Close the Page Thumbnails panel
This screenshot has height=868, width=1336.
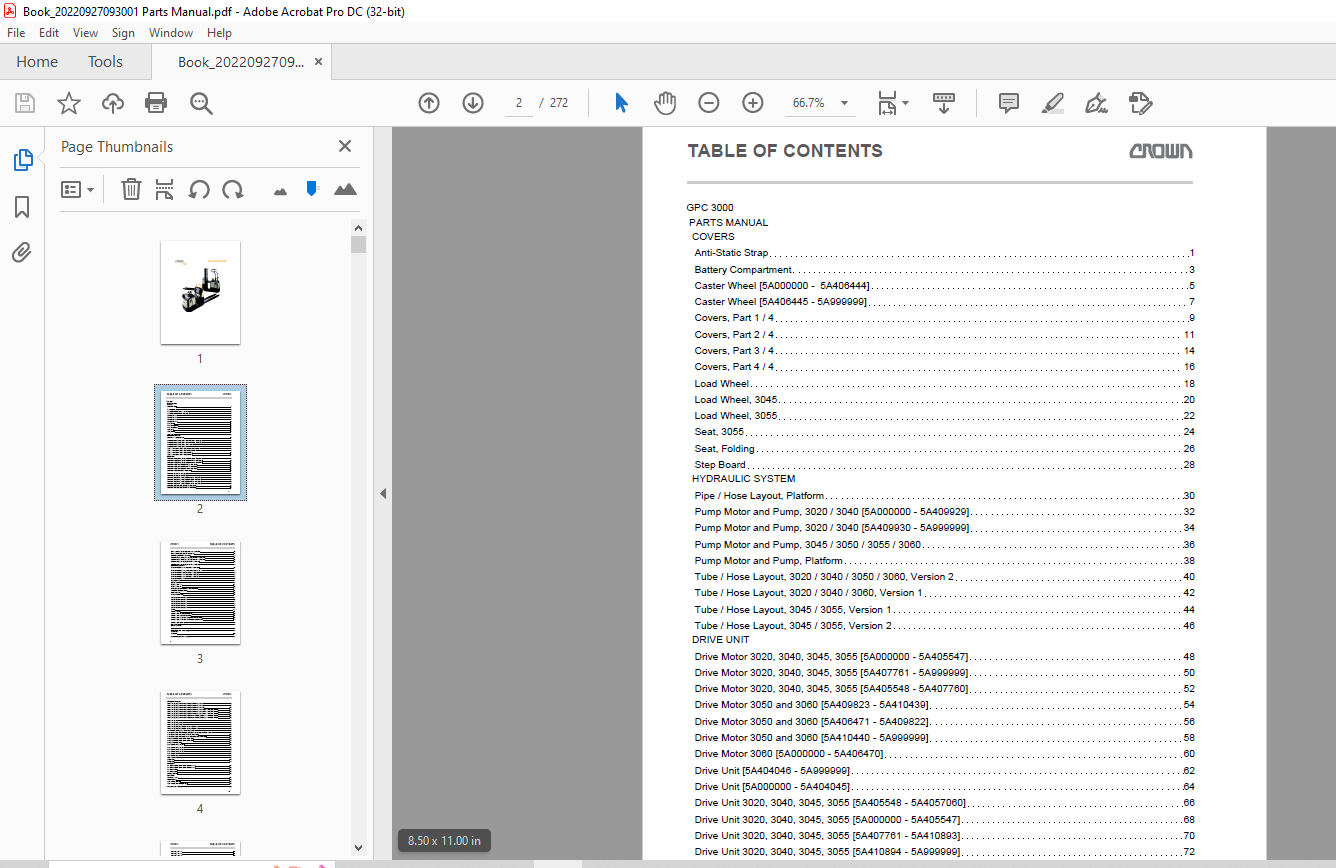(345, 146)
